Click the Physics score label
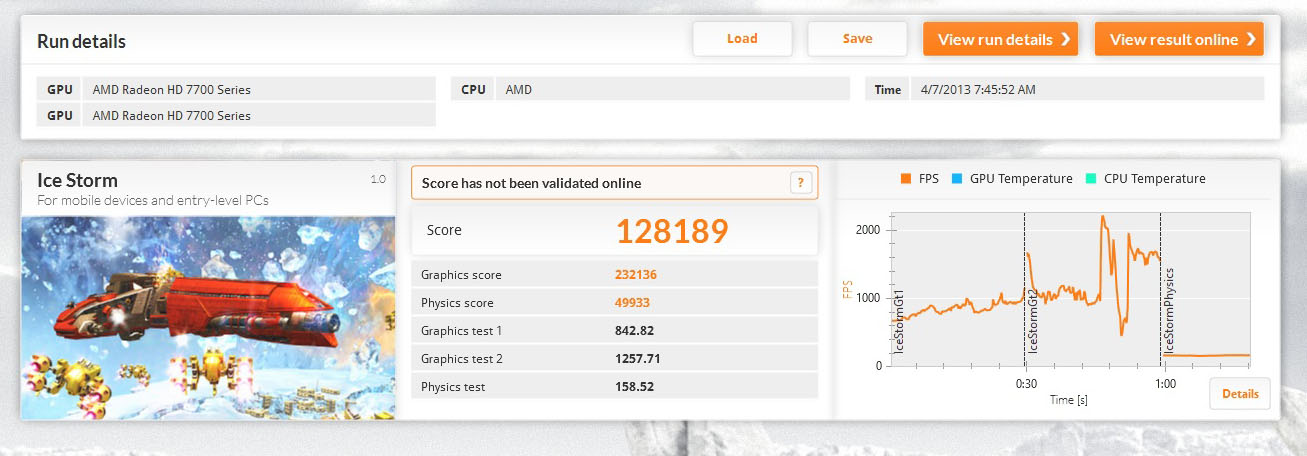 coord(457,303)
